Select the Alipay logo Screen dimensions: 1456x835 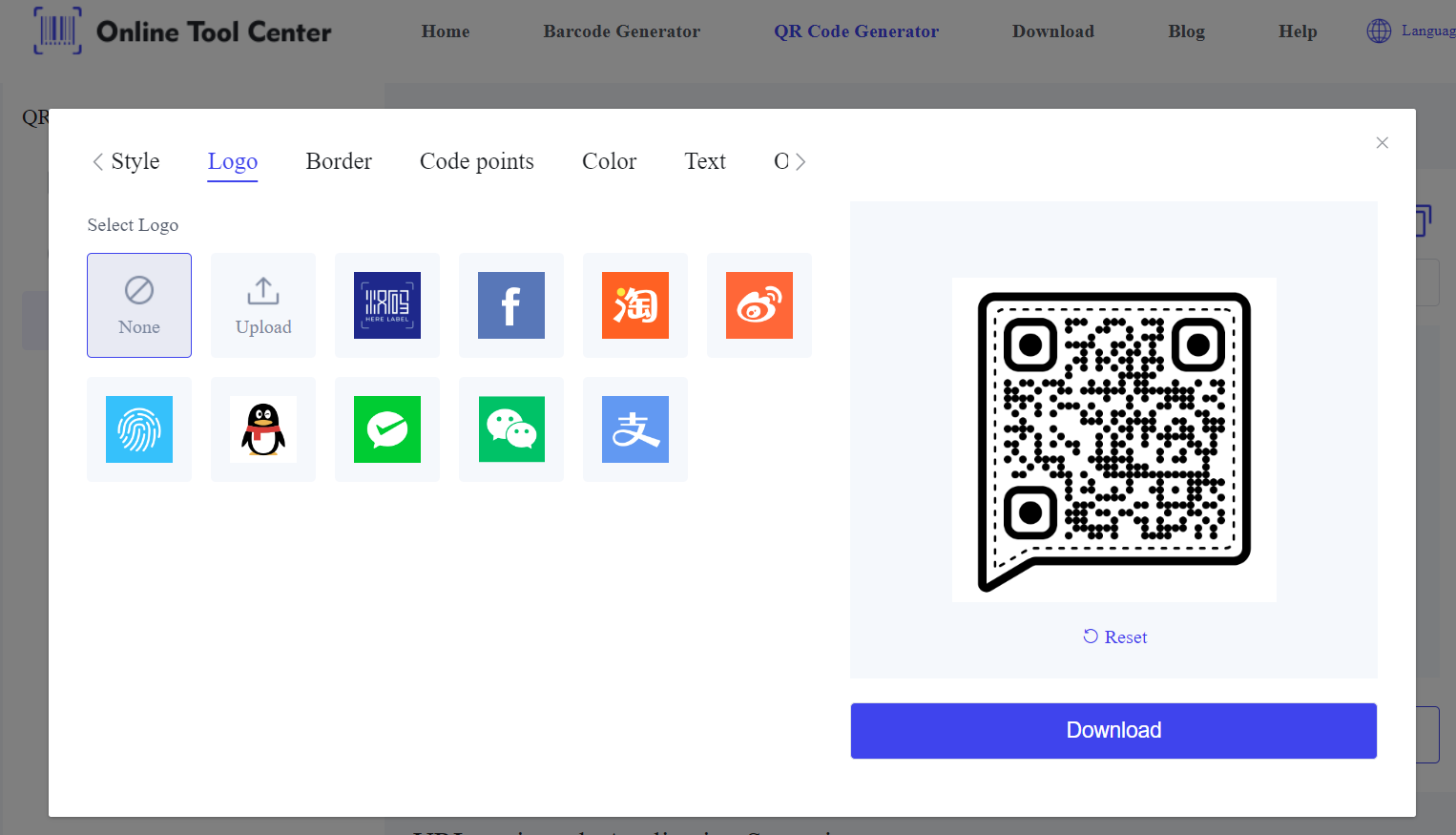[635, 429]
